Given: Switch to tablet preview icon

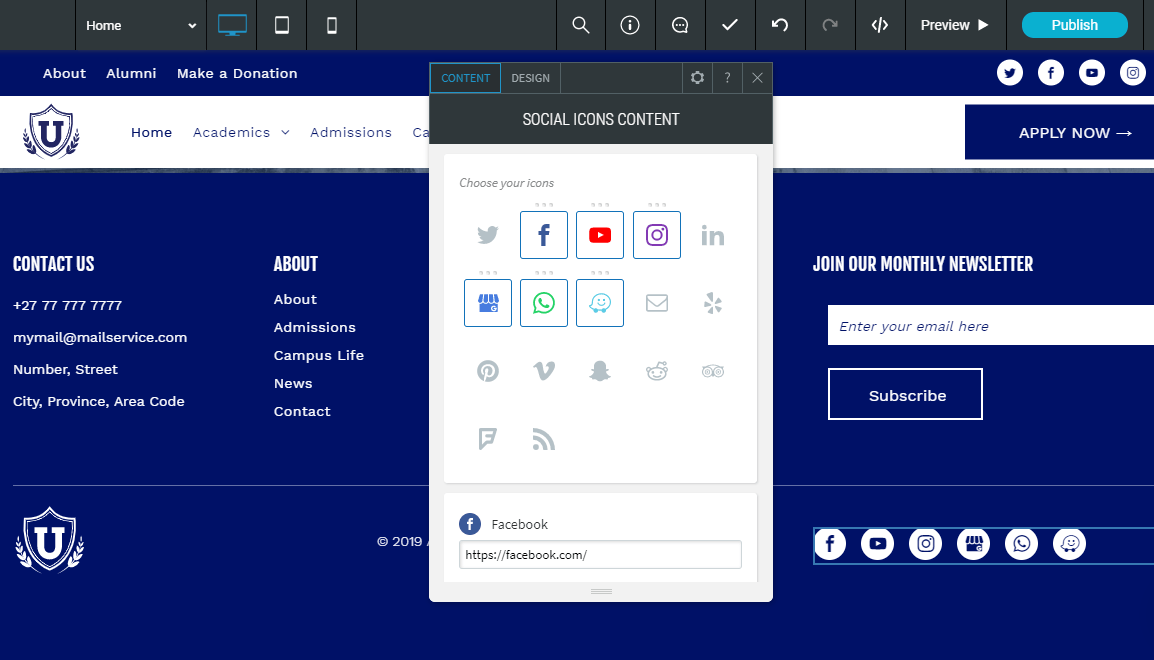Looking at the screenshot, I should (x=282, y=25).
